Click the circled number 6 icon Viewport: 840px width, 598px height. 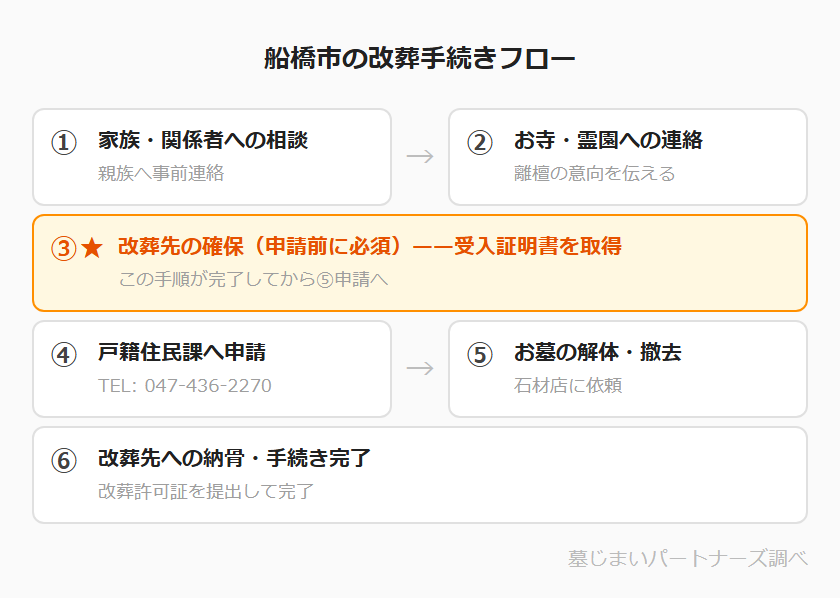64,460
